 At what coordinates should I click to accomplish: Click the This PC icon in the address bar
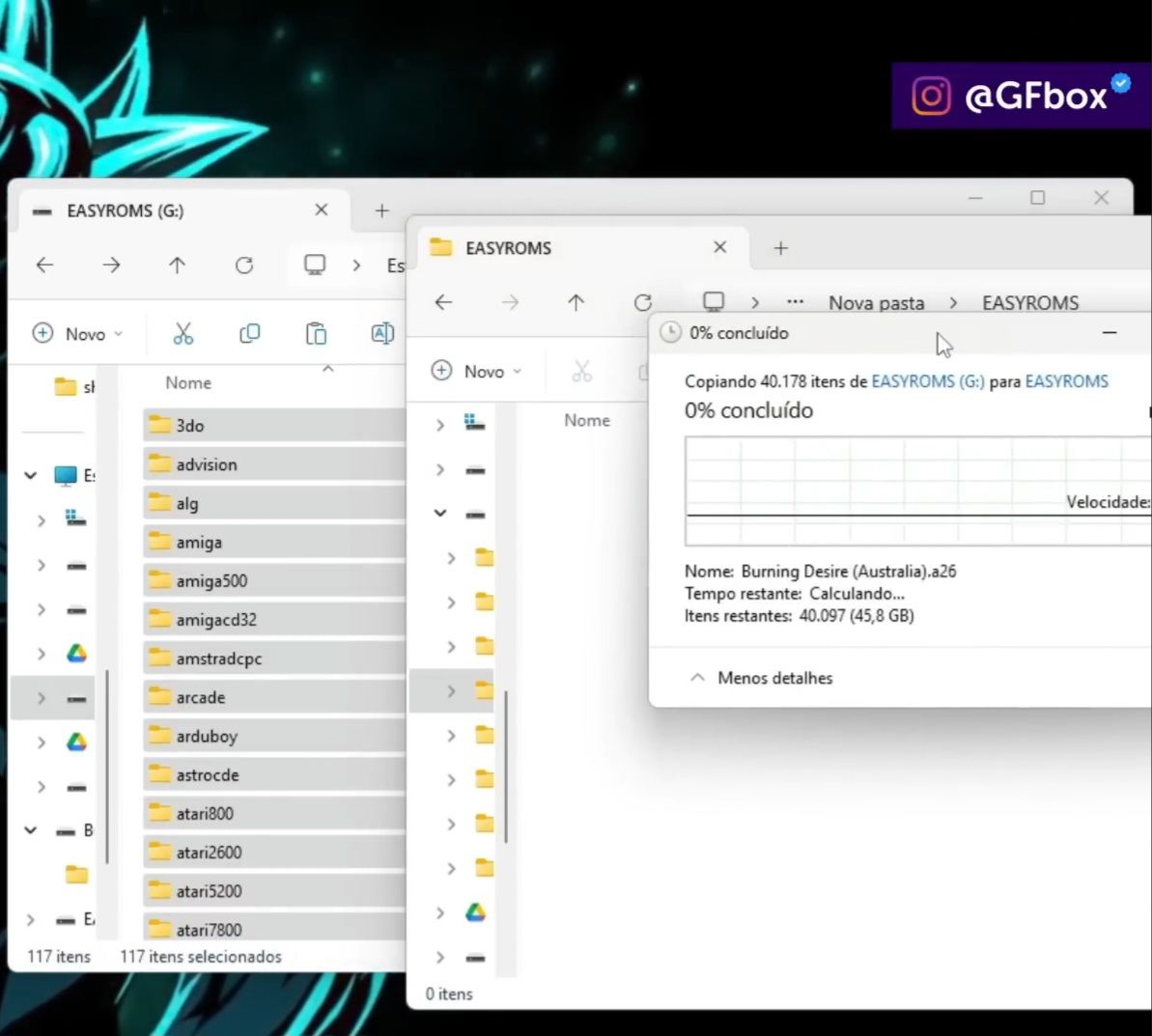click(x=713, y=302)
